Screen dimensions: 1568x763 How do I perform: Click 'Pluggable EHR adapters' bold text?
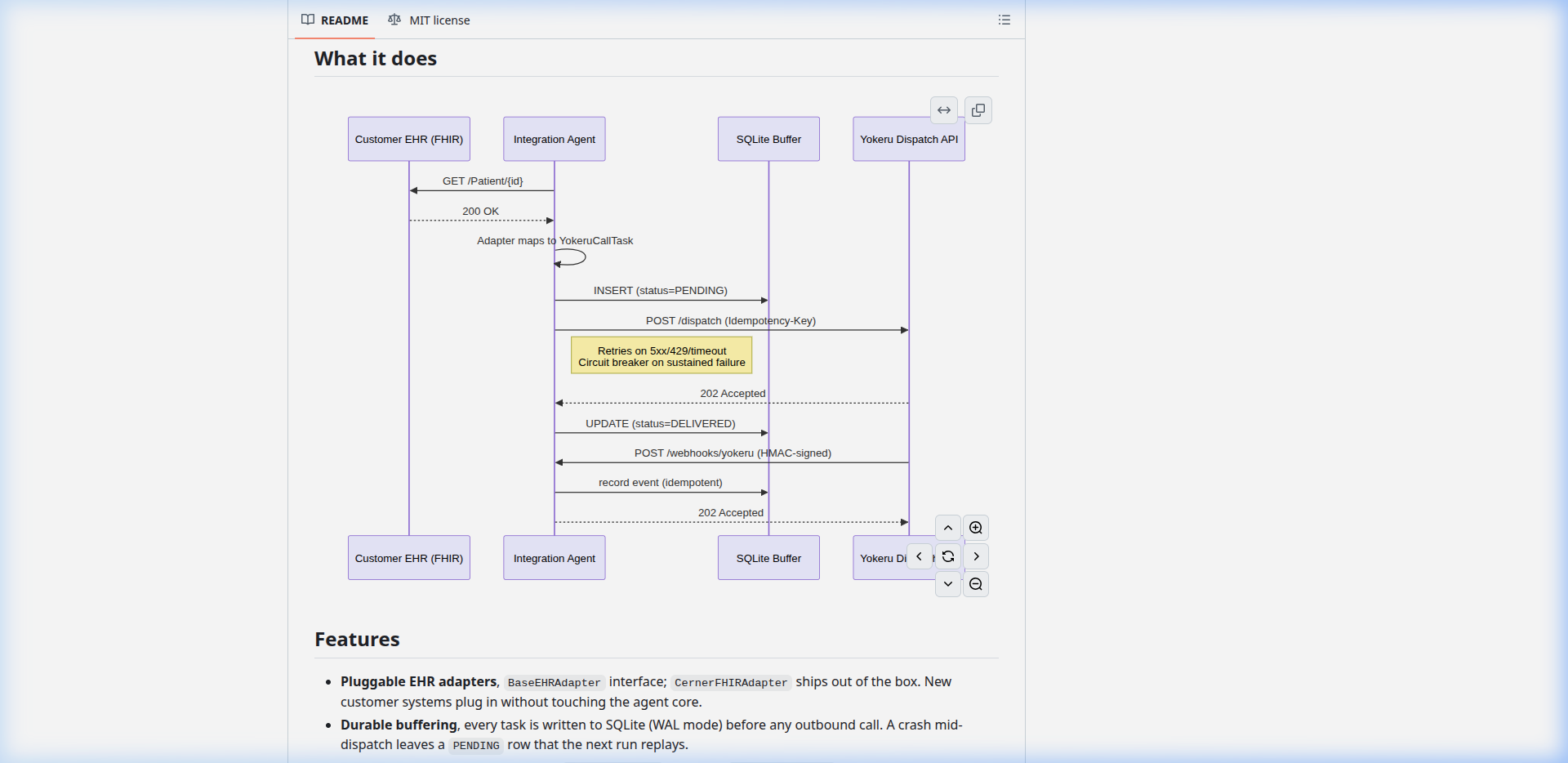click(x=418, y=682)
